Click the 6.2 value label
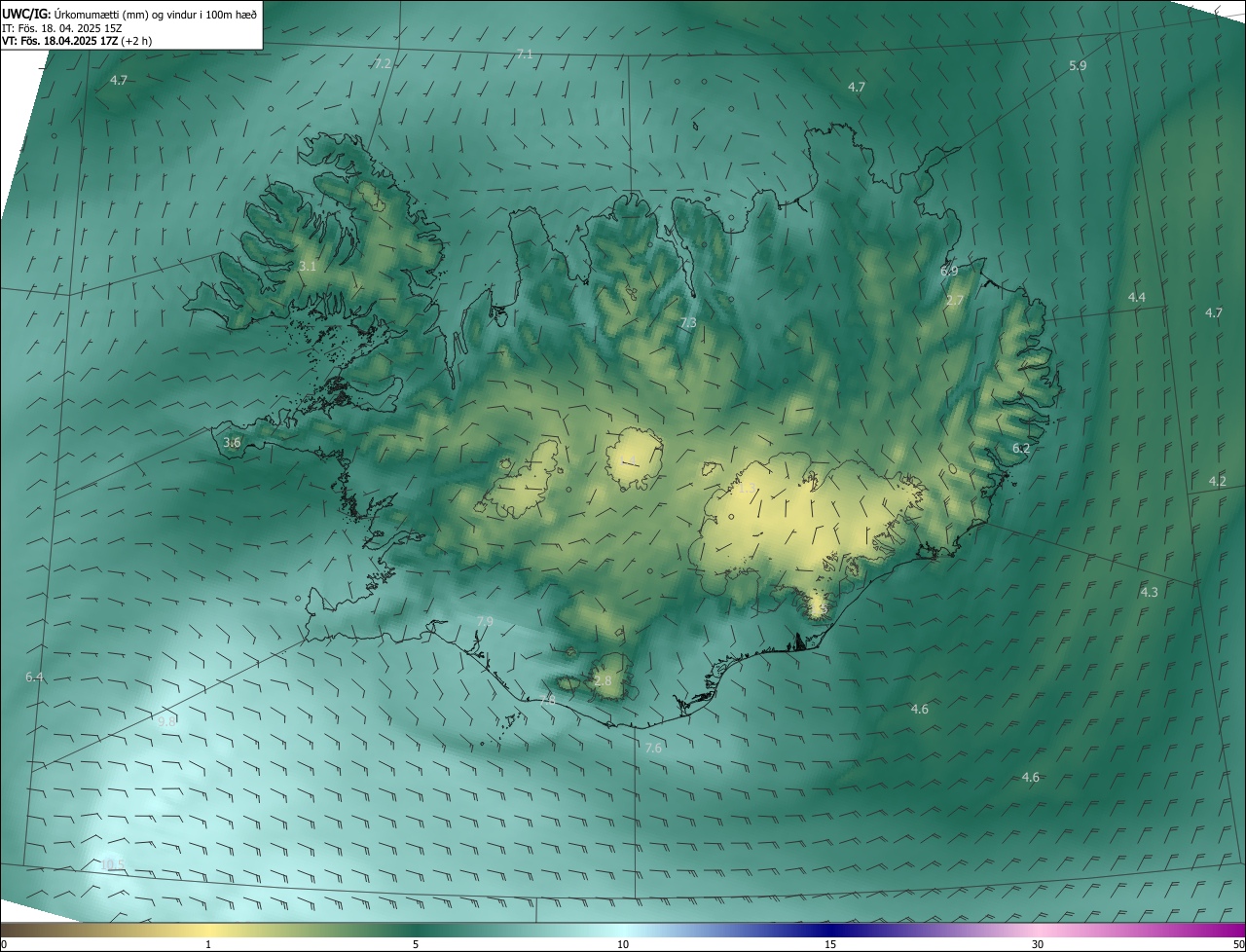The image size is (1246, 952). (x=1021, y=449)
